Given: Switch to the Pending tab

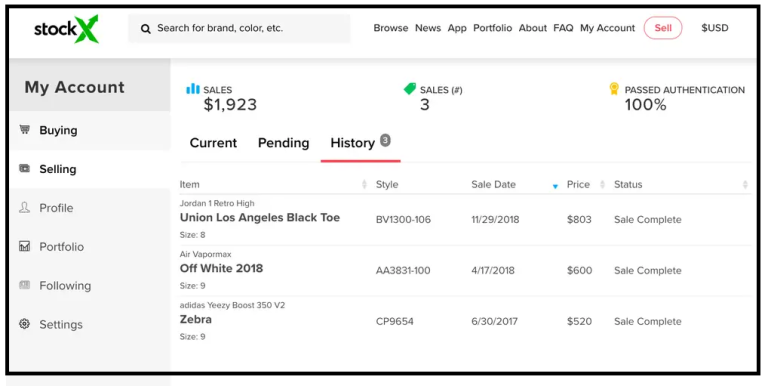Looking at the screenshot, I should pyautogui.click(x=283, y=143).
